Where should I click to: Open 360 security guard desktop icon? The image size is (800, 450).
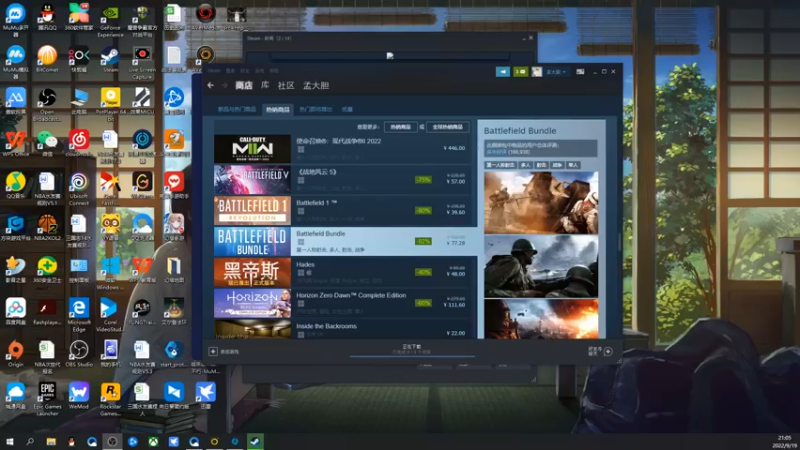click(x=47, y=269)
